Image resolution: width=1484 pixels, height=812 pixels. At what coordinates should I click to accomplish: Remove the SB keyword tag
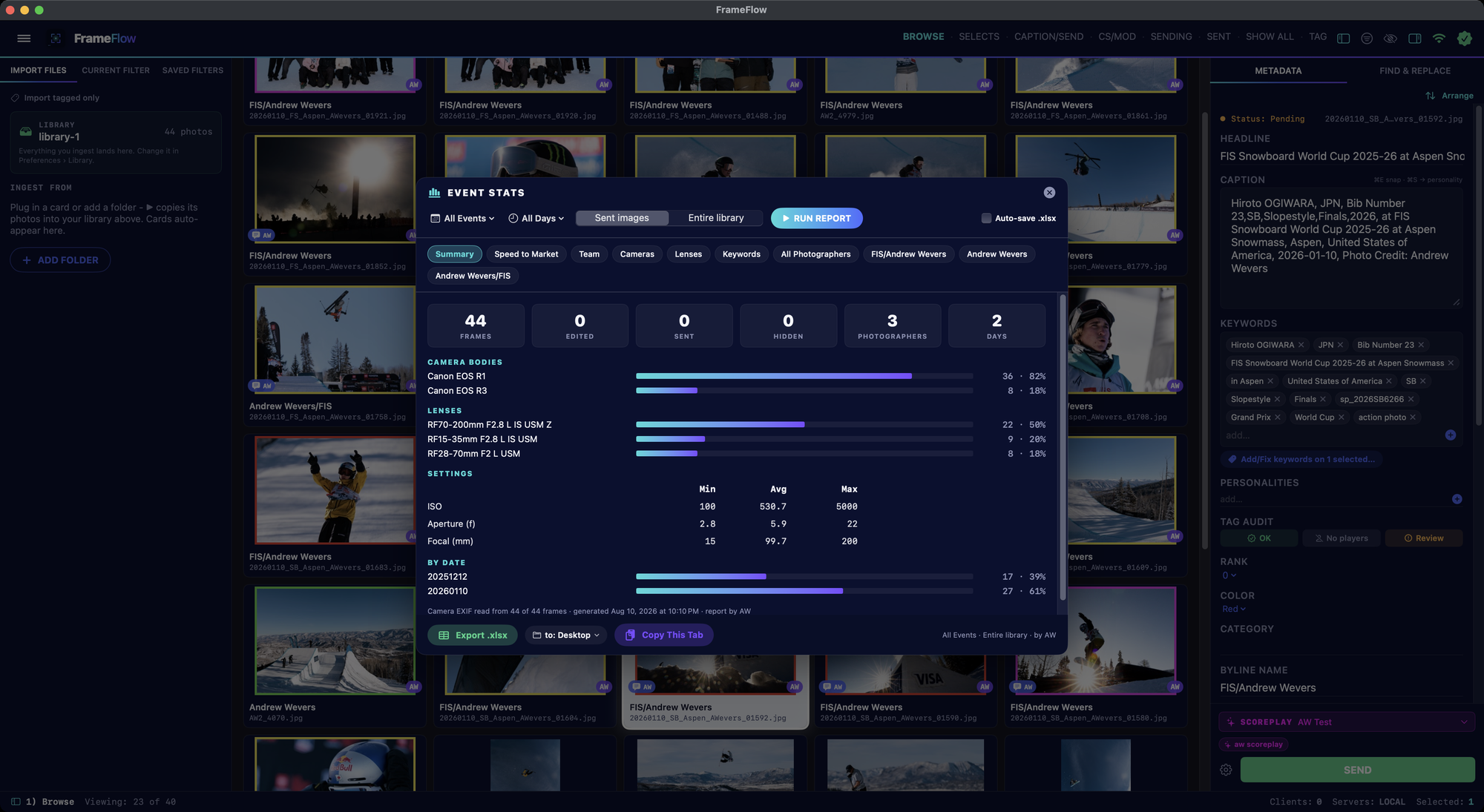[1423, 381]
